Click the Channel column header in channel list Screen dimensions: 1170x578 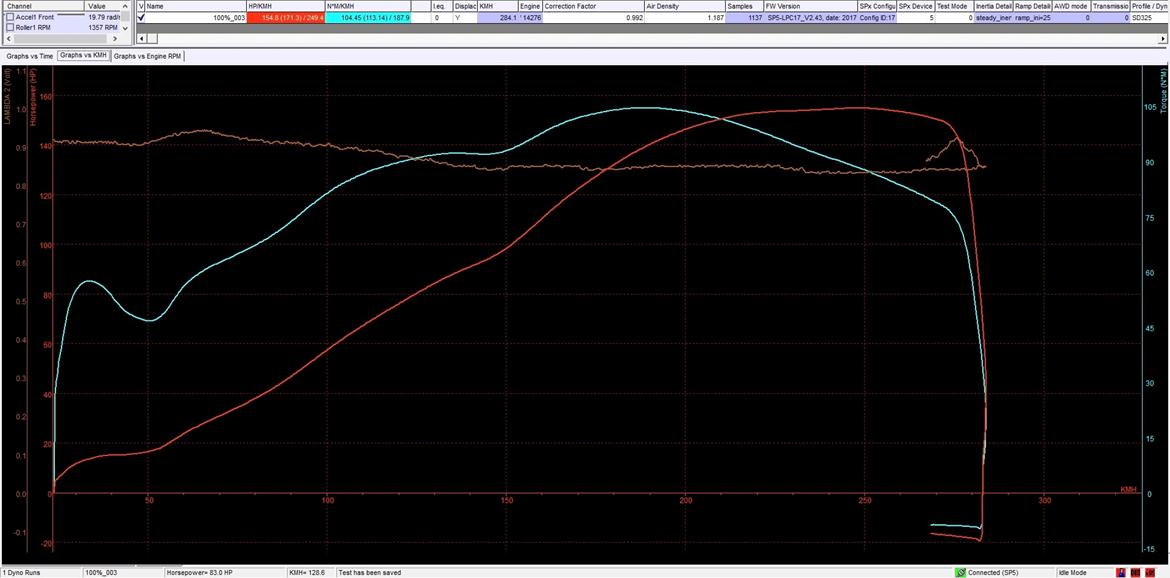[x=40, y=6]
